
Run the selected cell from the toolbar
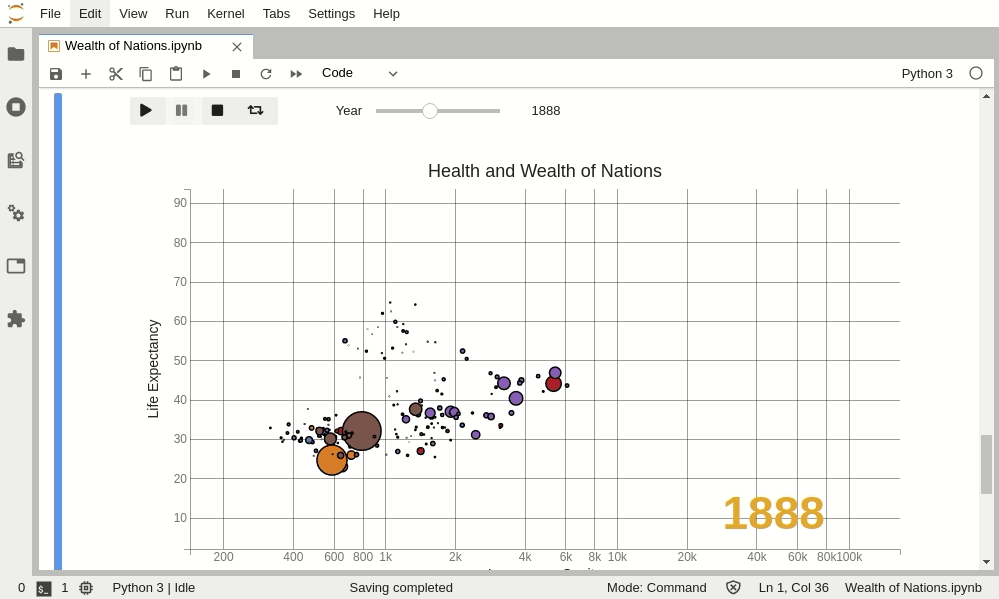click(x=206, y=73)
